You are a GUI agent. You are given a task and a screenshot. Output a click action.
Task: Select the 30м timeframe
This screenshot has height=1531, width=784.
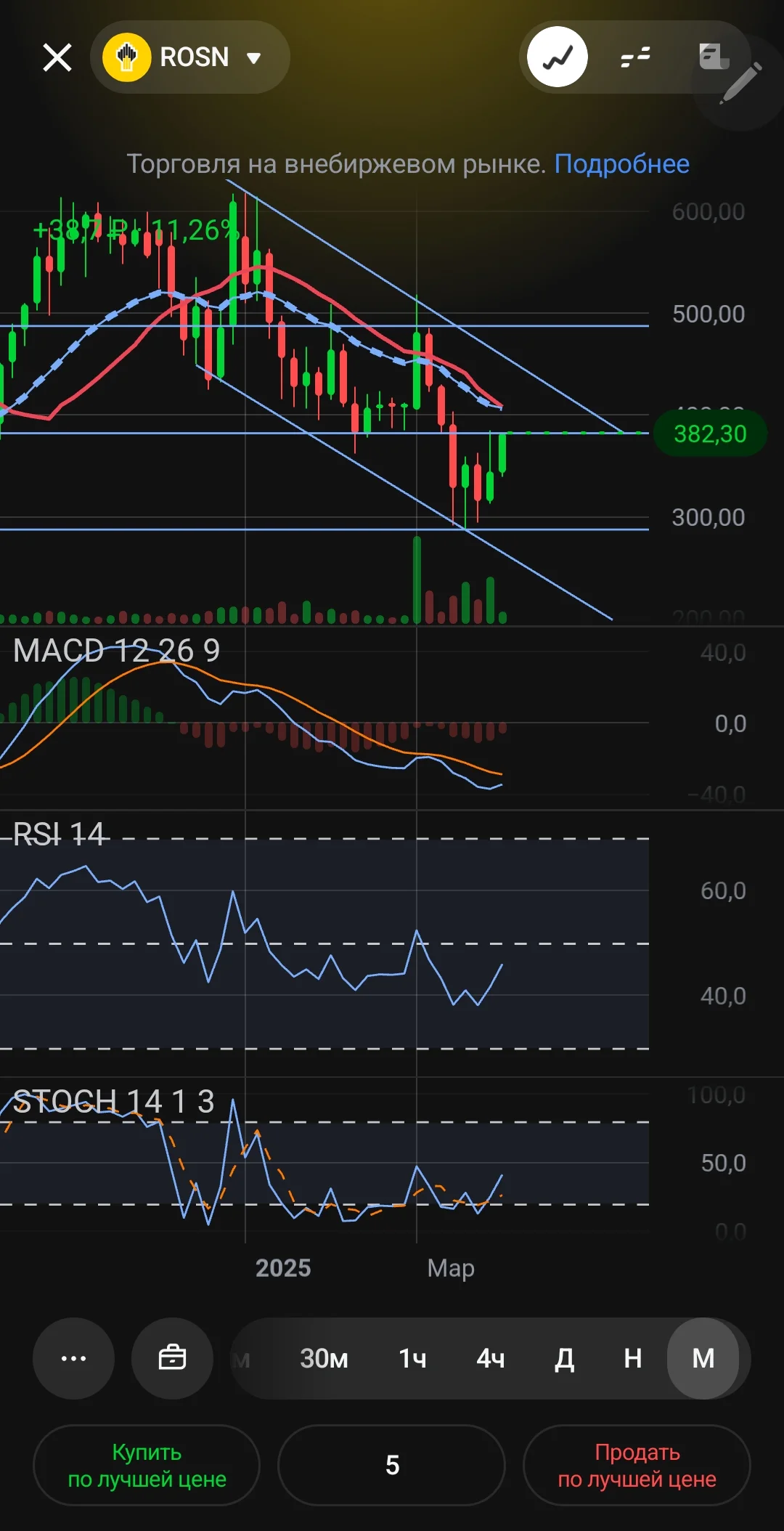pyautogui.click(x=324, y=1358)
